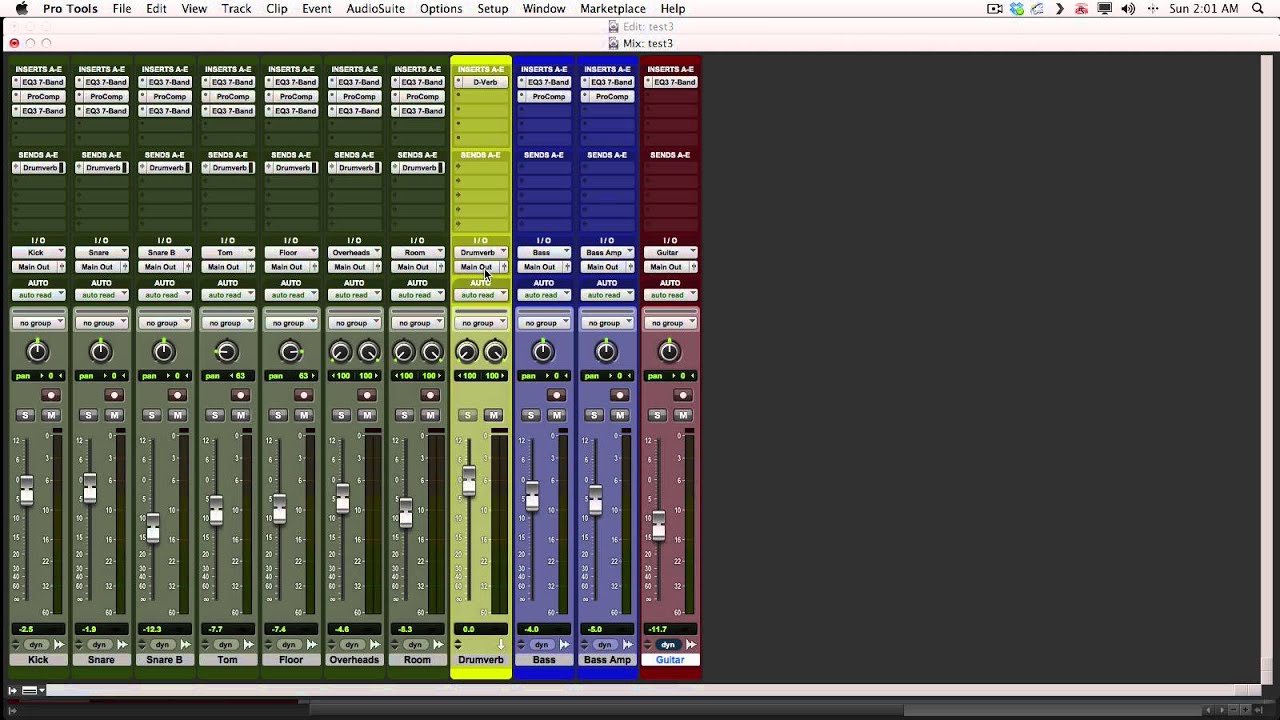Open the Track menu
The width and height of the screenshot is (1280, 720).
pyautogui.click(x=236, y=9)
